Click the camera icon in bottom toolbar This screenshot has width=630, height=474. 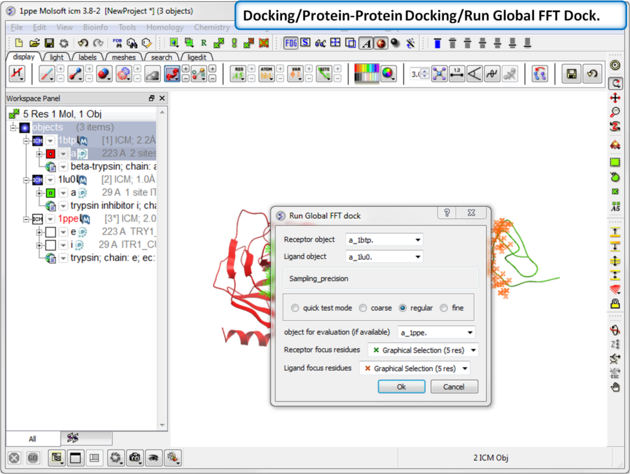click(x=135, y=458)
